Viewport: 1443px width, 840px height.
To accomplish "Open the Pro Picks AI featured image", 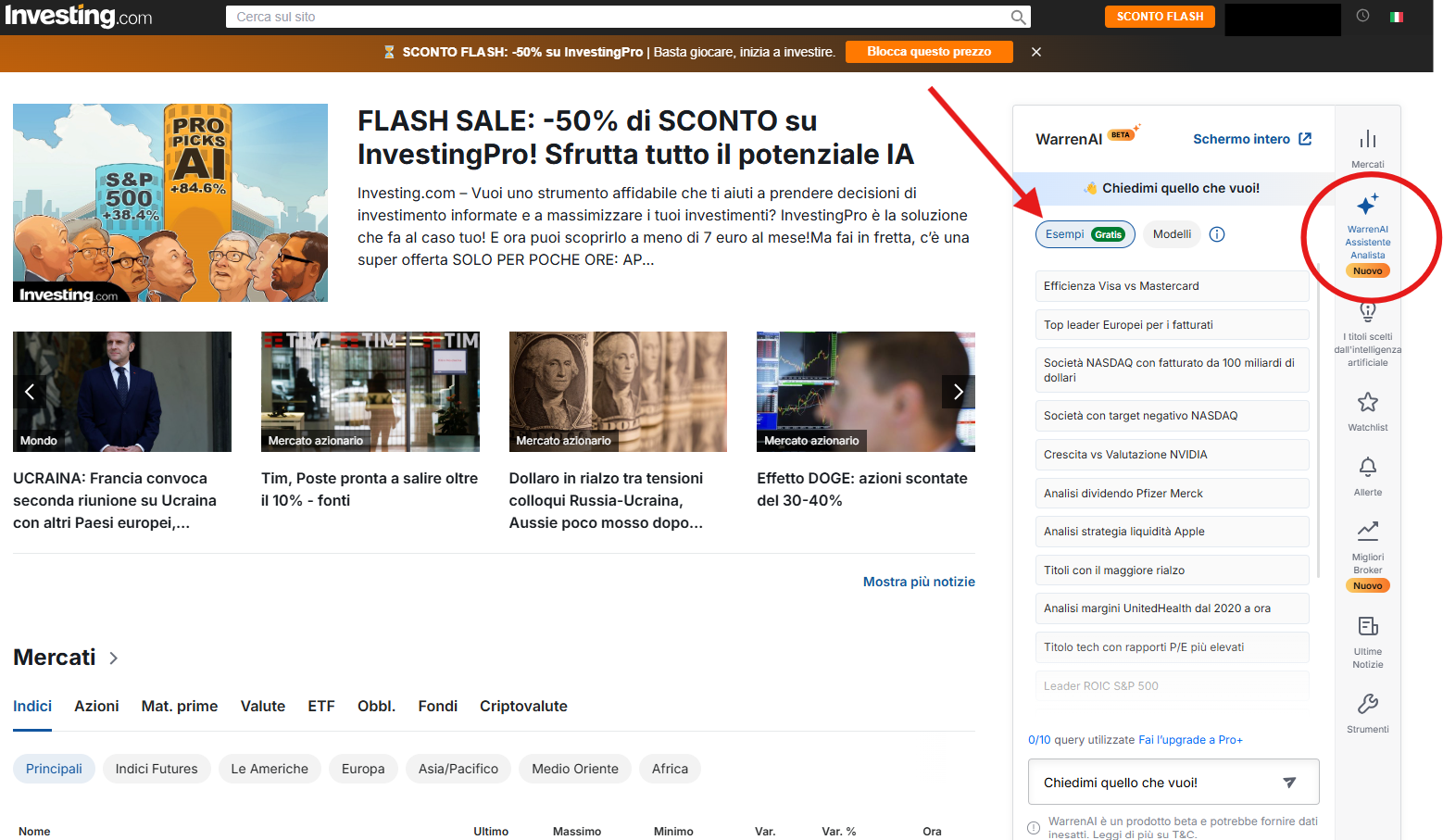I will click(x=170, y=203).
